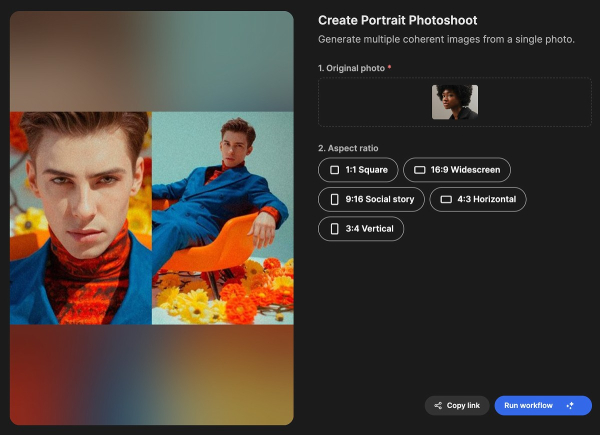
Task: Open the uploaded woman portrait thumbnail
Action: click(x=455, y=102)
